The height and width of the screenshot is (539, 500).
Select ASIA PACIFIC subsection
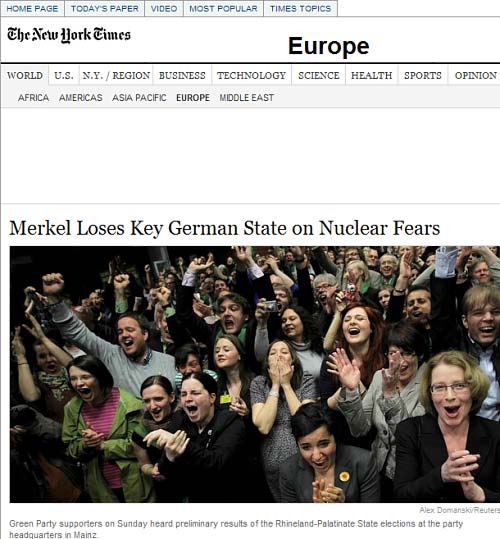tap(139, 98)
